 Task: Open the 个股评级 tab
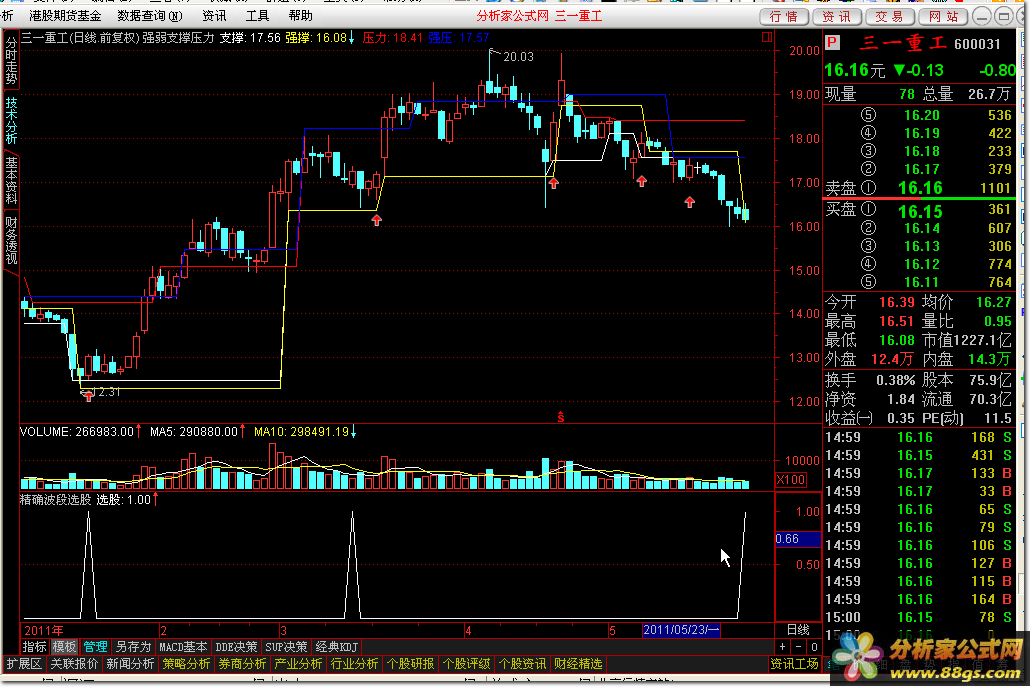click(x=466, y=664)
